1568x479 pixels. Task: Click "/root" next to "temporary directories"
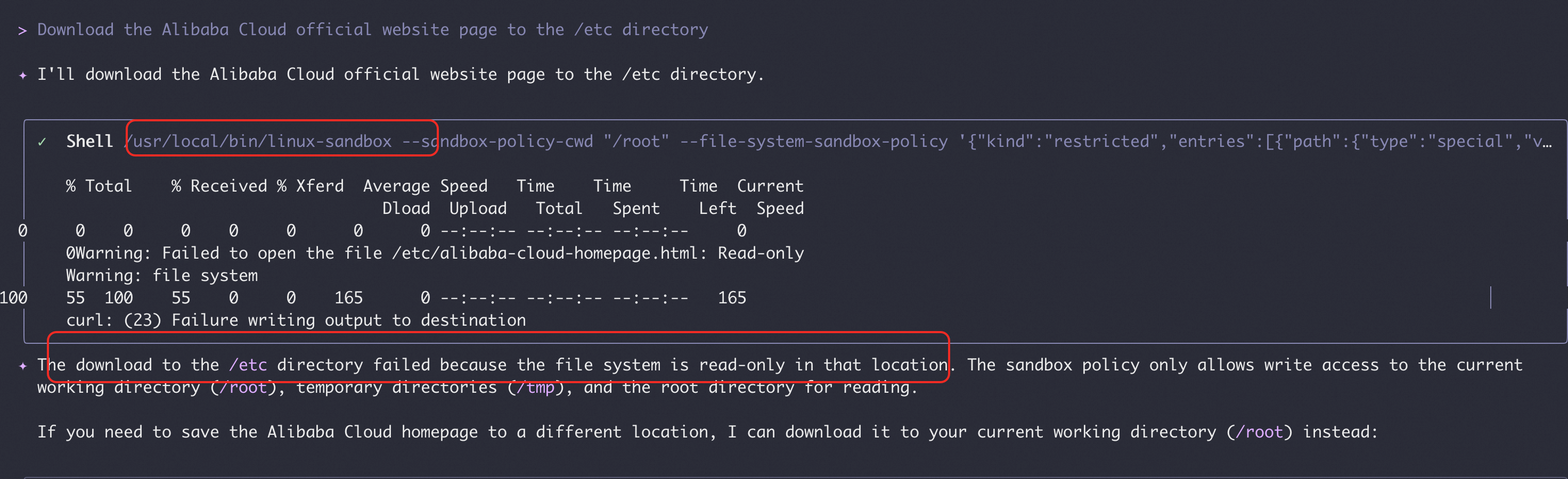[x=243, y=388]
